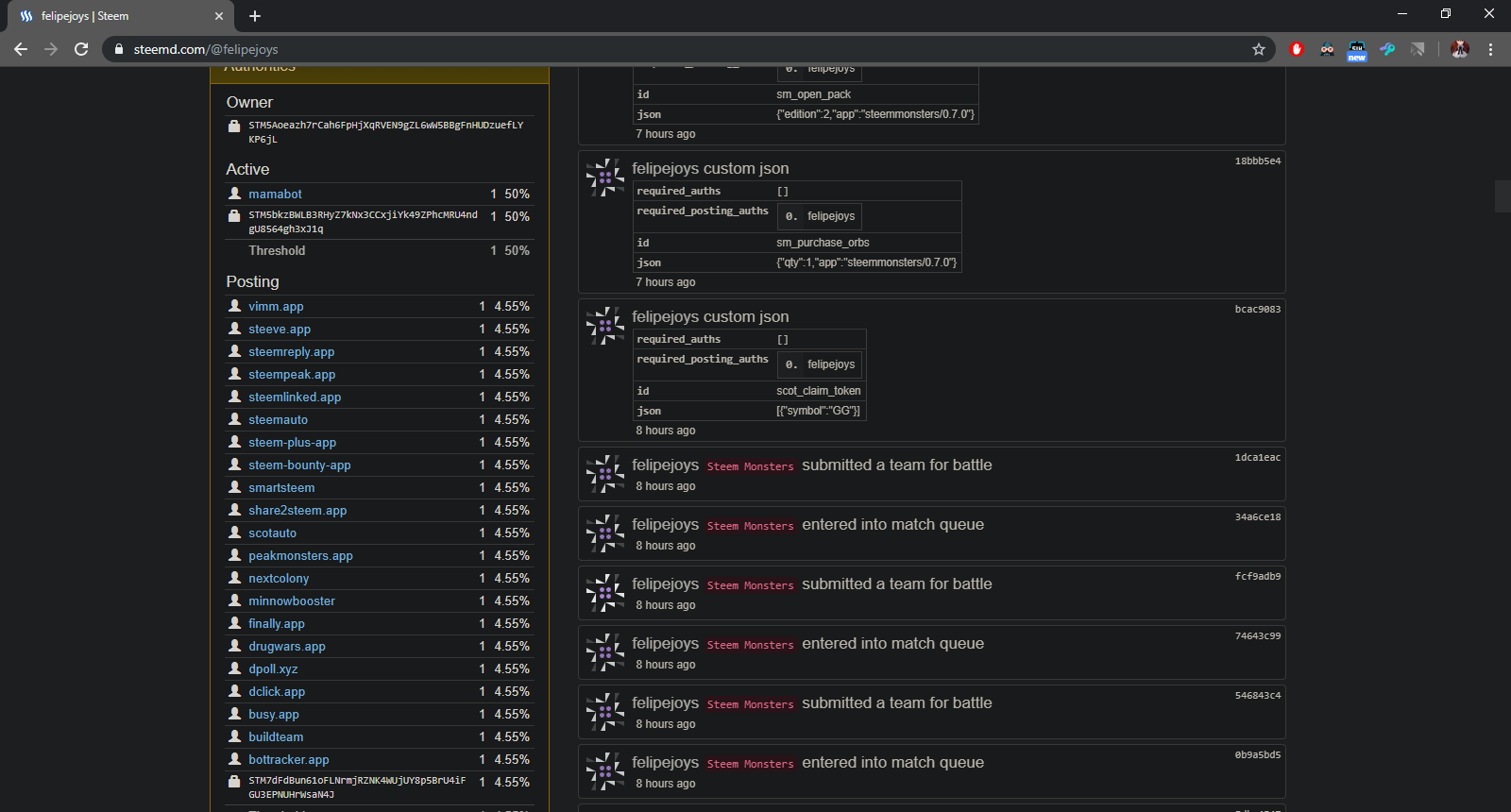The height and width of the screenshot is (812, 1511).
Task: Reload the steemd page
Action: 81,49
